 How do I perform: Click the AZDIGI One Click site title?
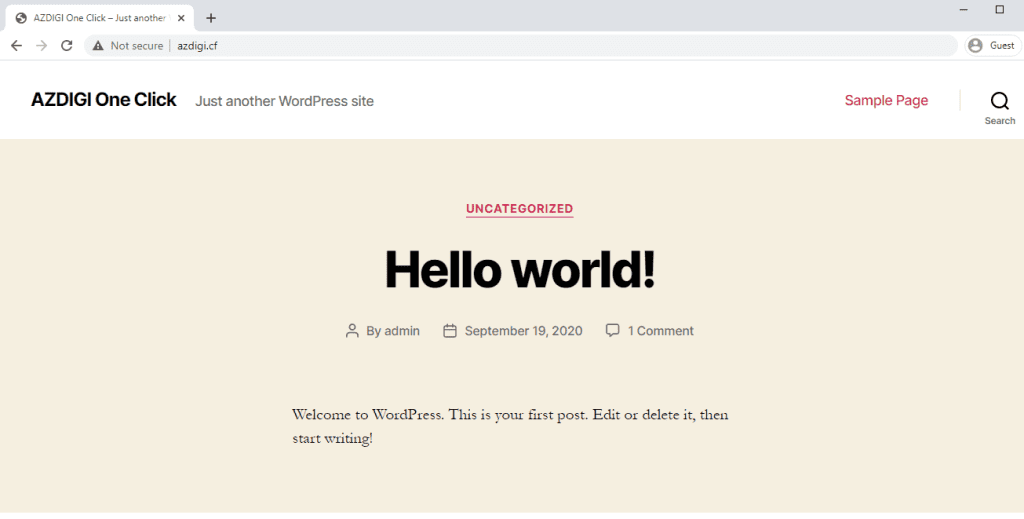point(104,100)
